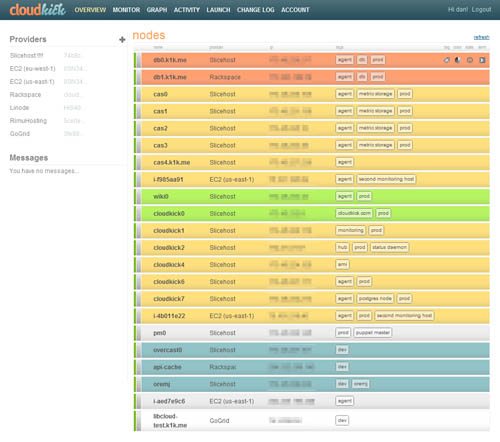Click the dev tag on overcast0 row

tap(342, 349)
